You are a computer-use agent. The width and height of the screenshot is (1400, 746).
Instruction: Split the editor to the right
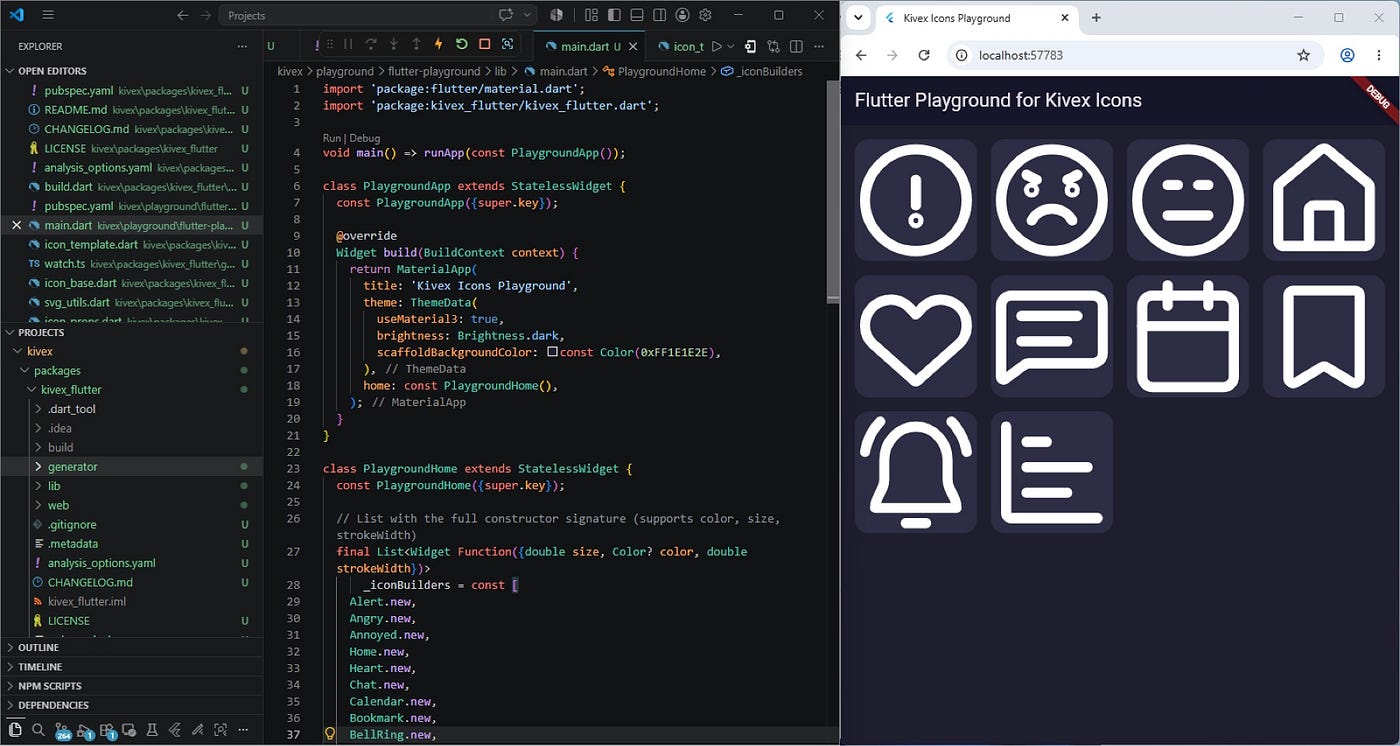[796, 46]
